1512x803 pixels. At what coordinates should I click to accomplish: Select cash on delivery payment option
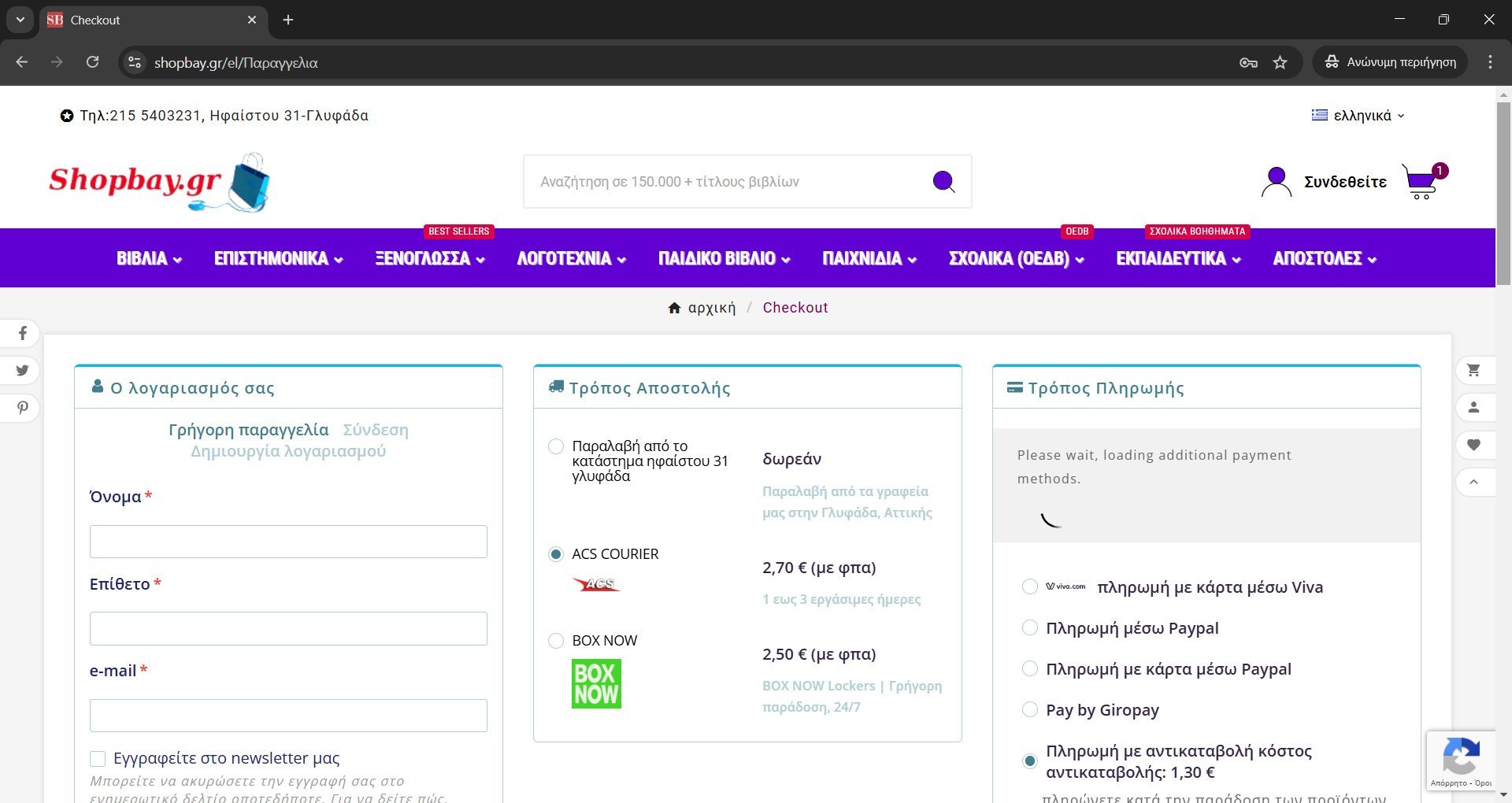(x=1029, y=761)
